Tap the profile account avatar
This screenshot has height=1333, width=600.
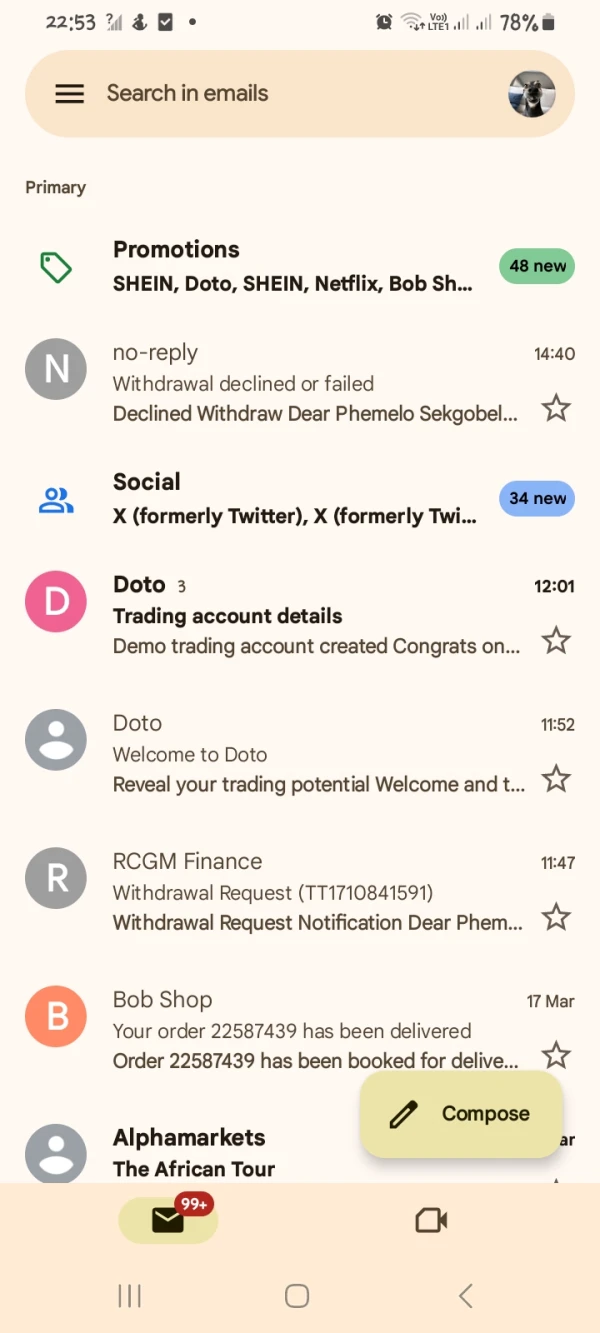point(531,94)
